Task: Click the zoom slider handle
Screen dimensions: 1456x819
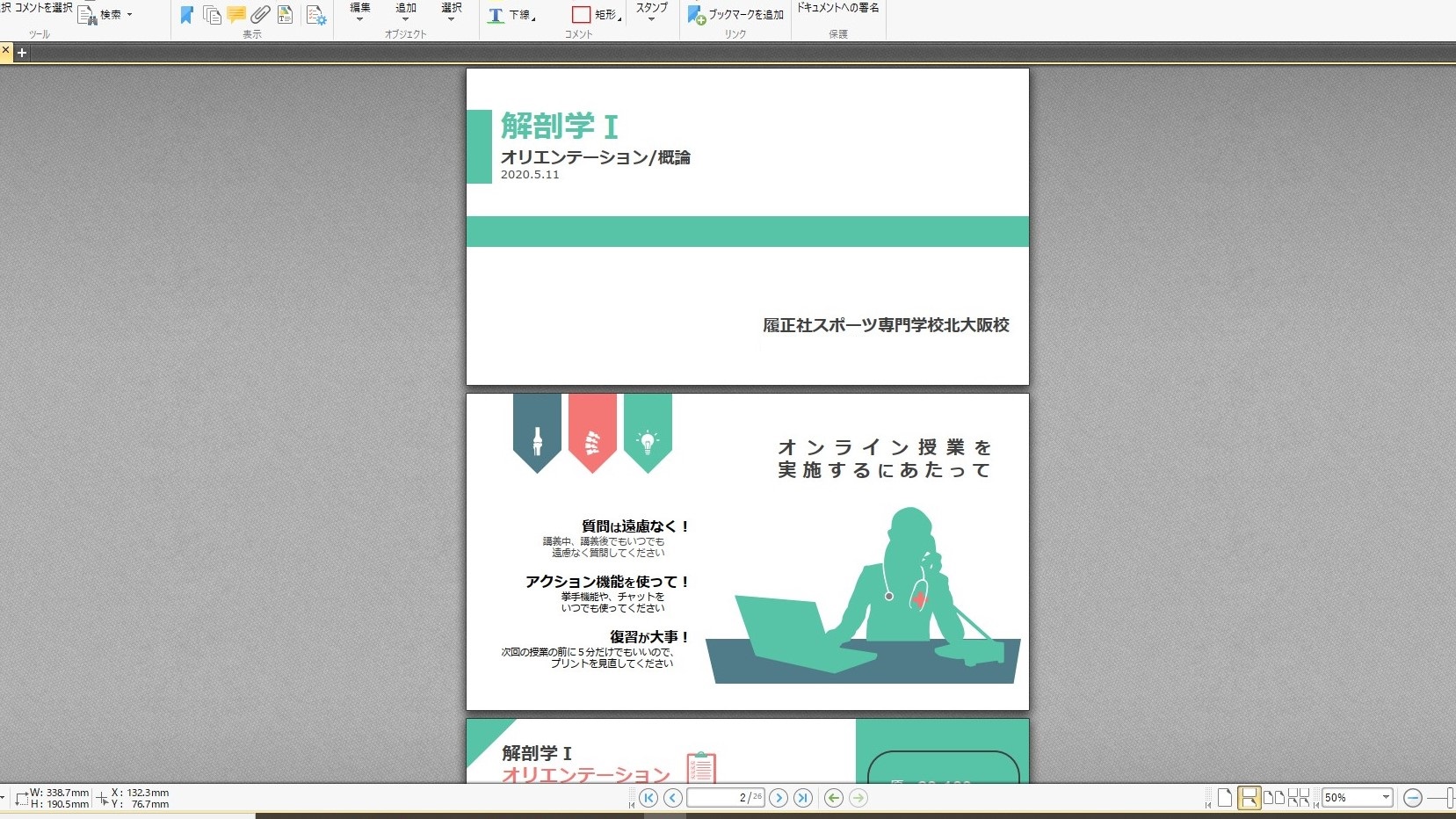Action: 1450,798
